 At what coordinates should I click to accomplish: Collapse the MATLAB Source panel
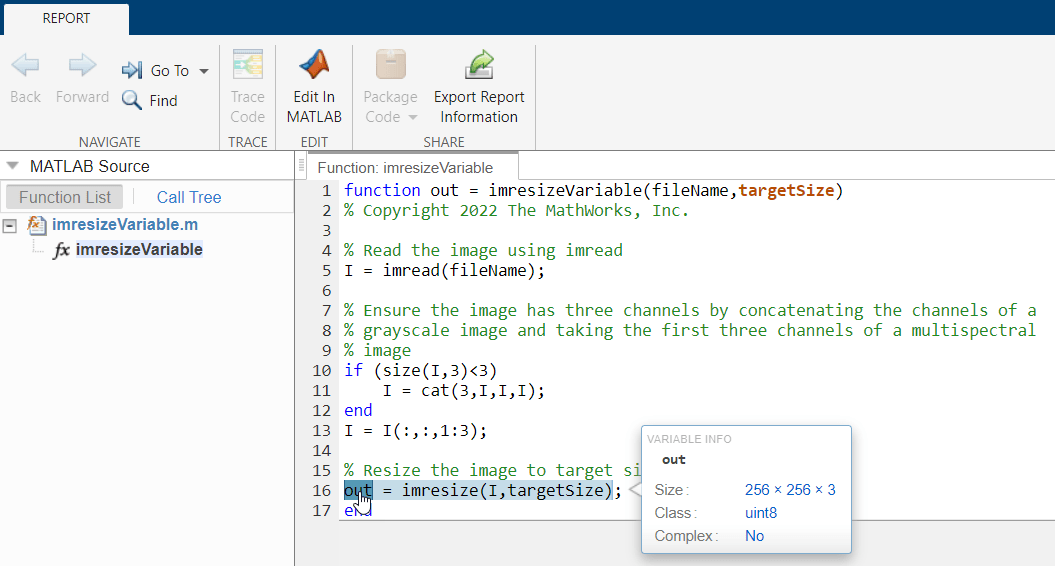pos(13,166)
